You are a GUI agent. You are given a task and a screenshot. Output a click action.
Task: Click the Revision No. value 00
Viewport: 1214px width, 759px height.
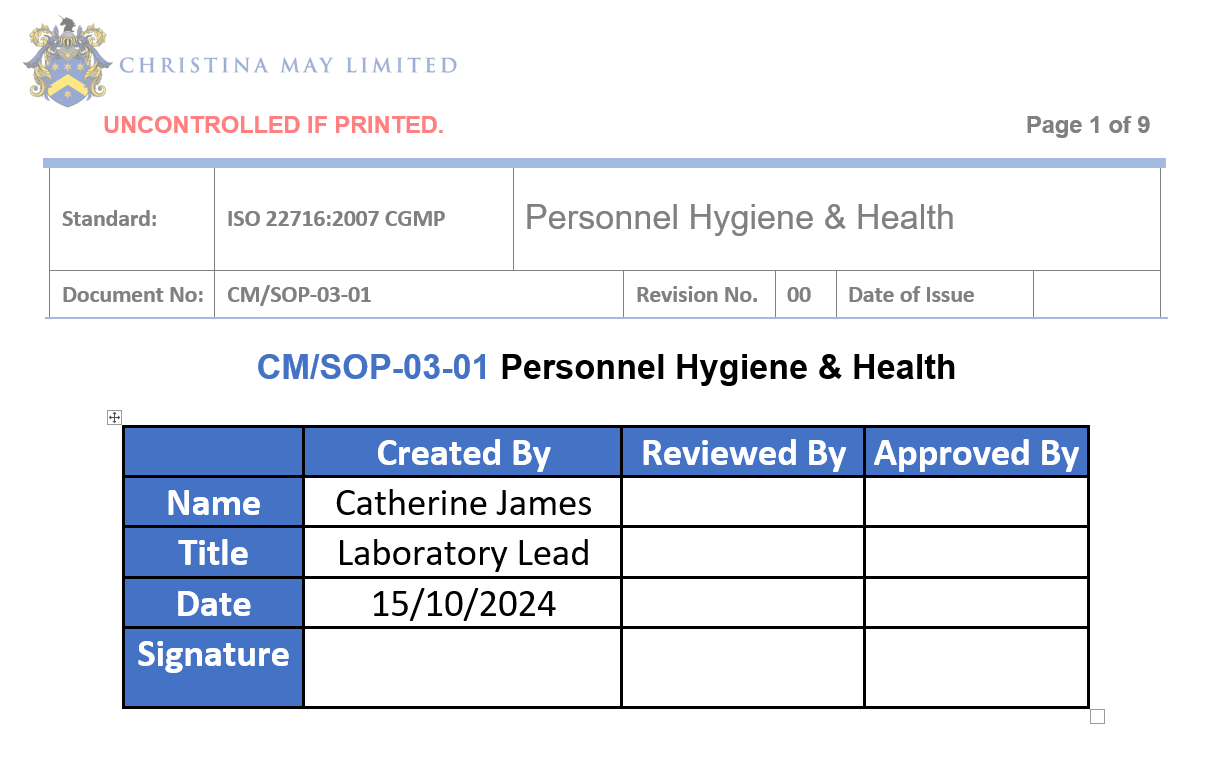coord(799,295)
